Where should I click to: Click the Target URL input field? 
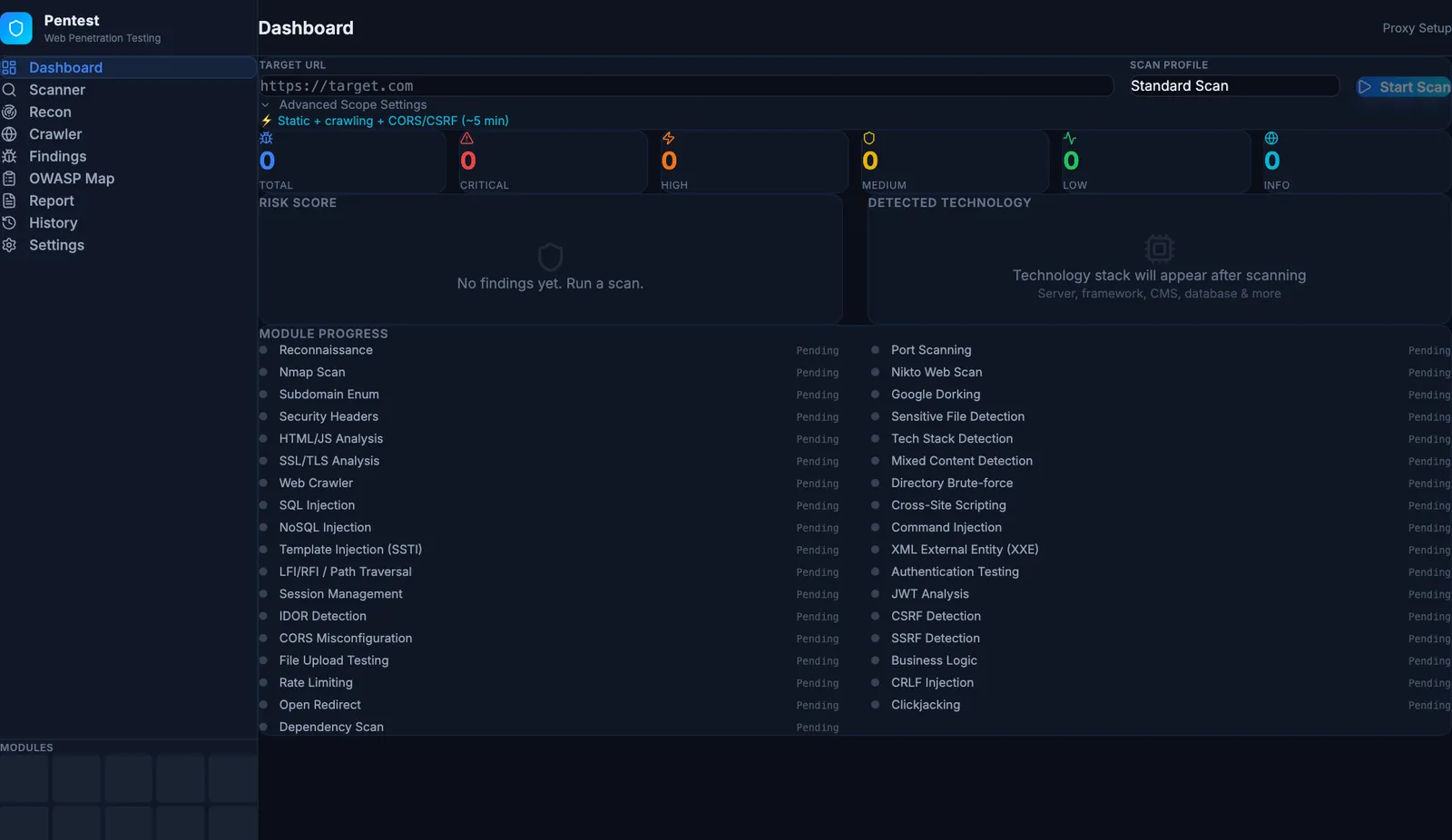686,85
